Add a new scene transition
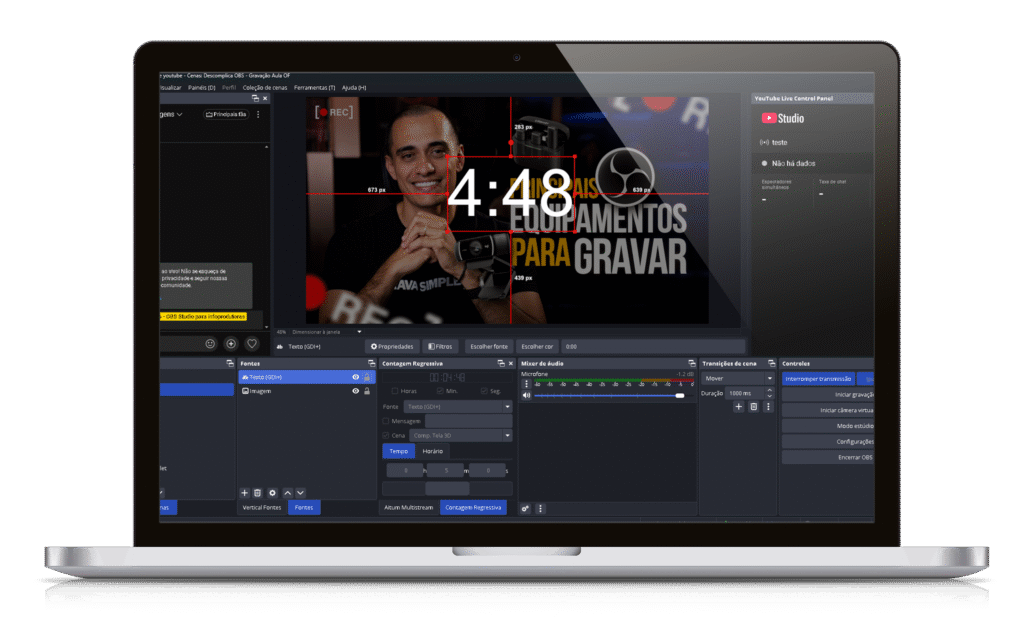Viewport: 1024px width, 633px height. click(739, 406)
